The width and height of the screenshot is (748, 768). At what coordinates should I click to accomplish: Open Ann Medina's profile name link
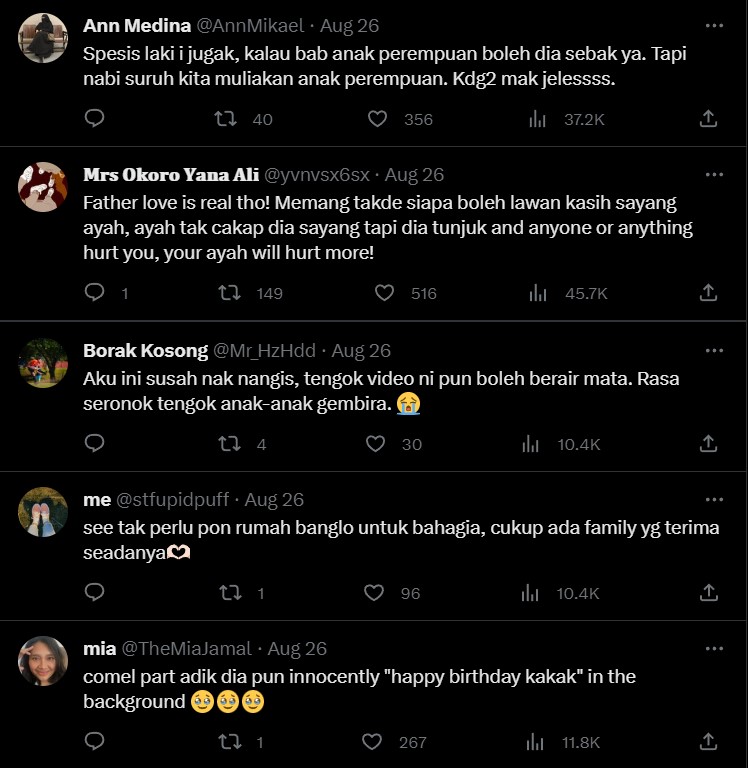click(x=137, y=26)
